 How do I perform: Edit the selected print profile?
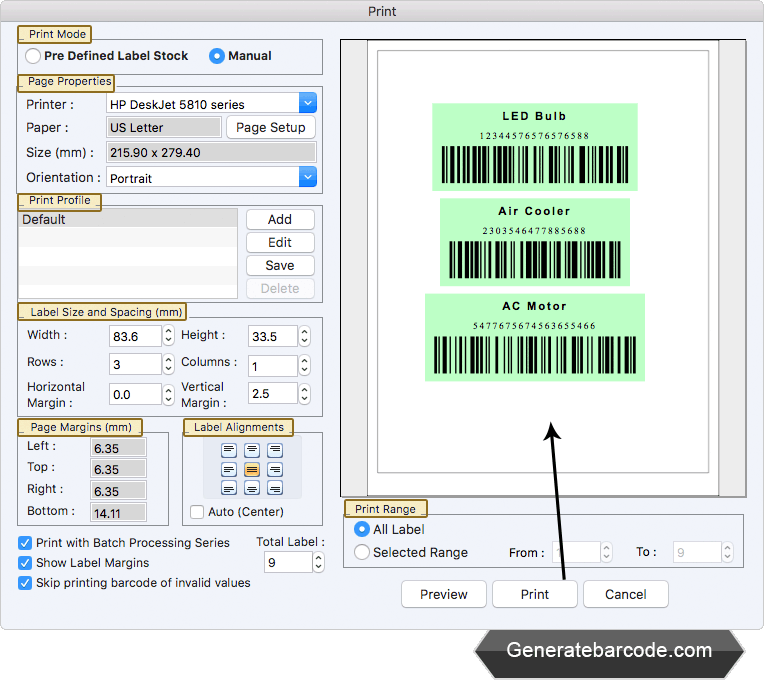(x=280, y=243)
